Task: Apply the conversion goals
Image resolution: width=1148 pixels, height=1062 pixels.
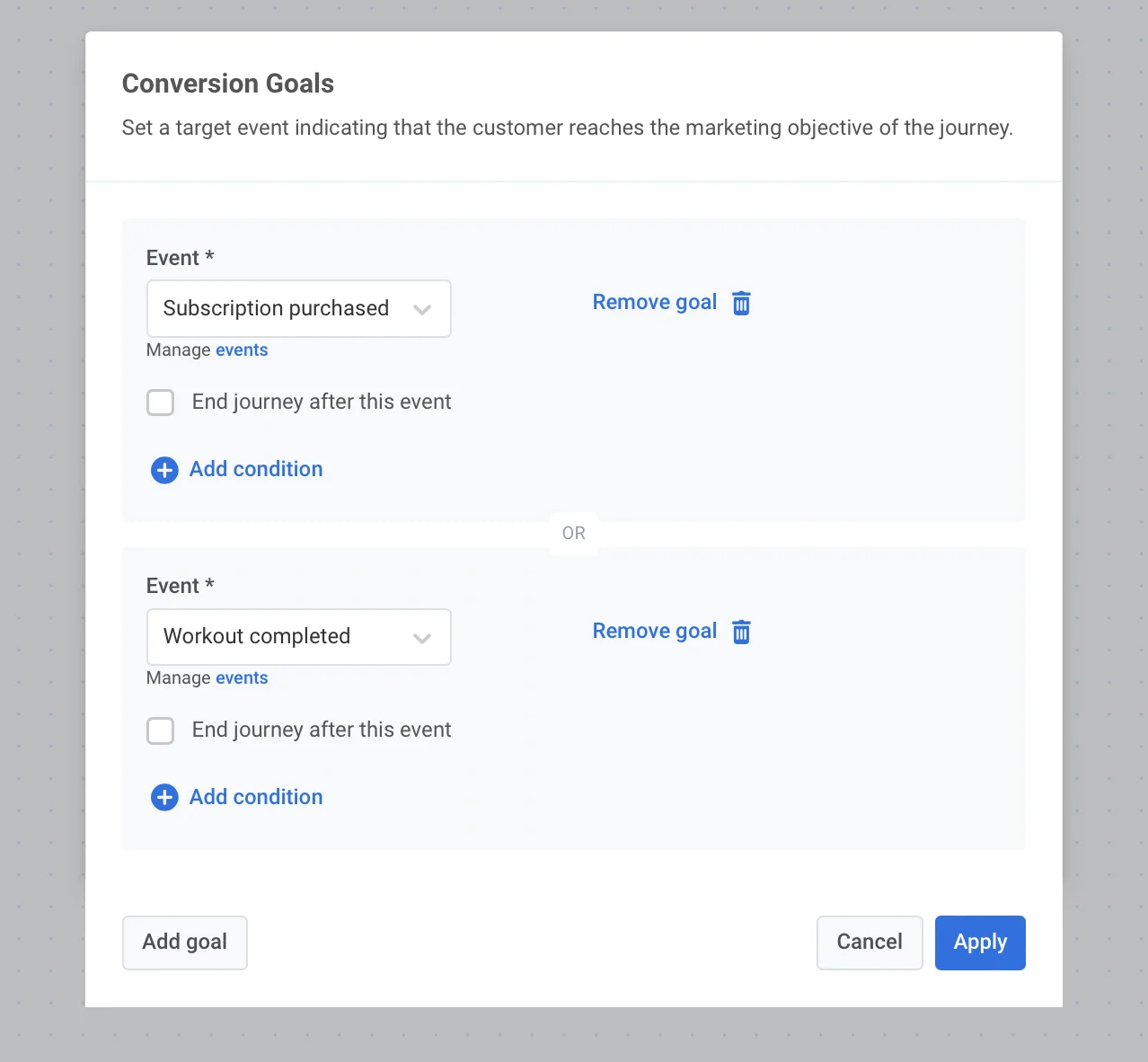Action: coord(980,943)
